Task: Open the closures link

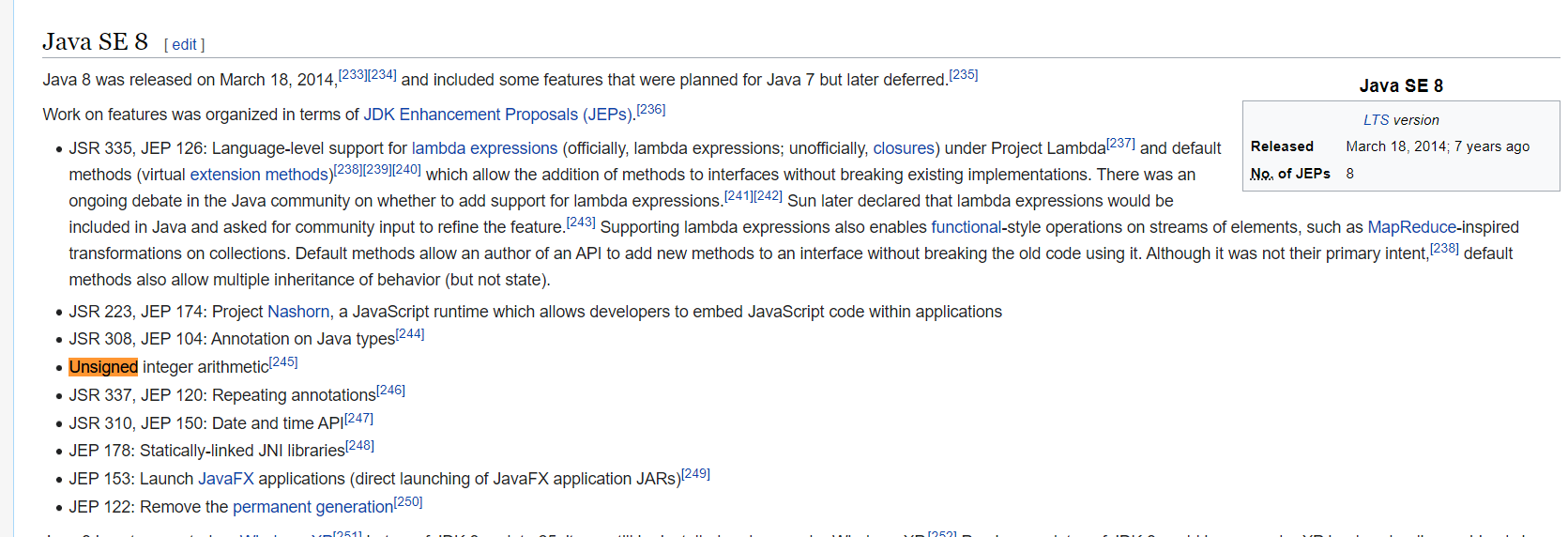Action: point(904,148)
